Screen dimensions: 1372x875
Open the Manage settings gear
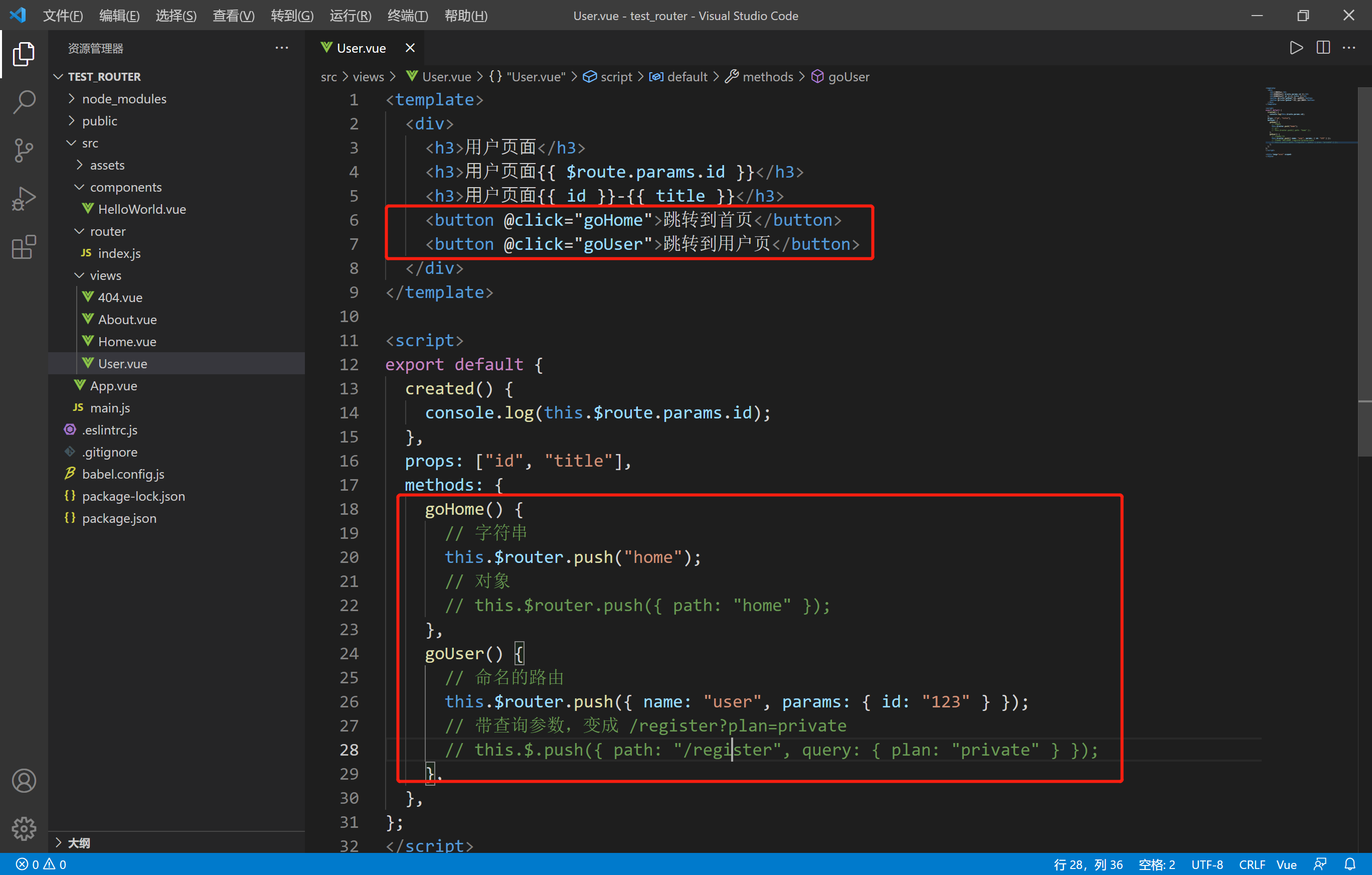[24, 828]
